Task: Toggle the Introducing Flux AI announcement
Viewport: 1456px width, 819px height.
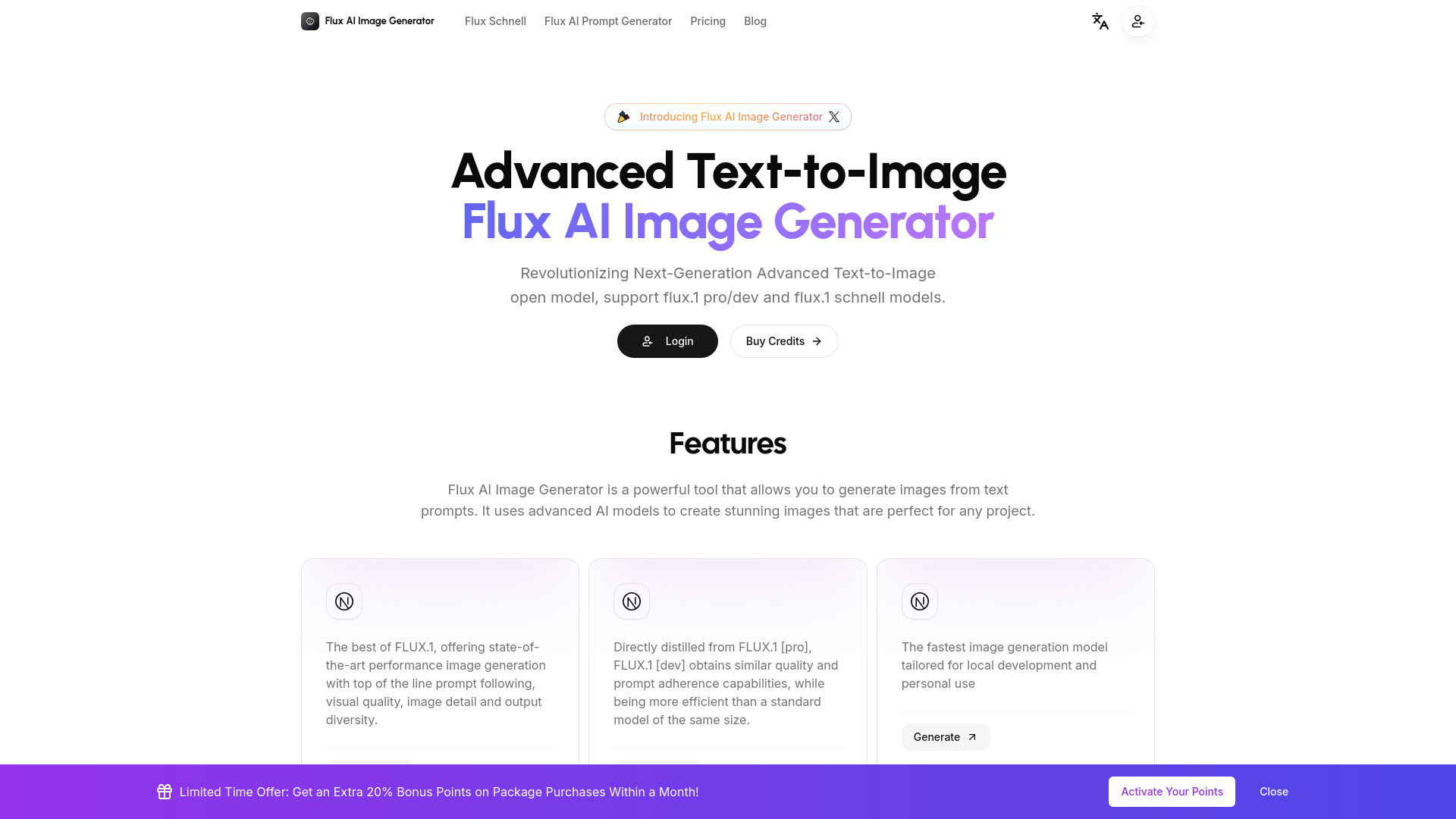Action: tap(728, 117)
